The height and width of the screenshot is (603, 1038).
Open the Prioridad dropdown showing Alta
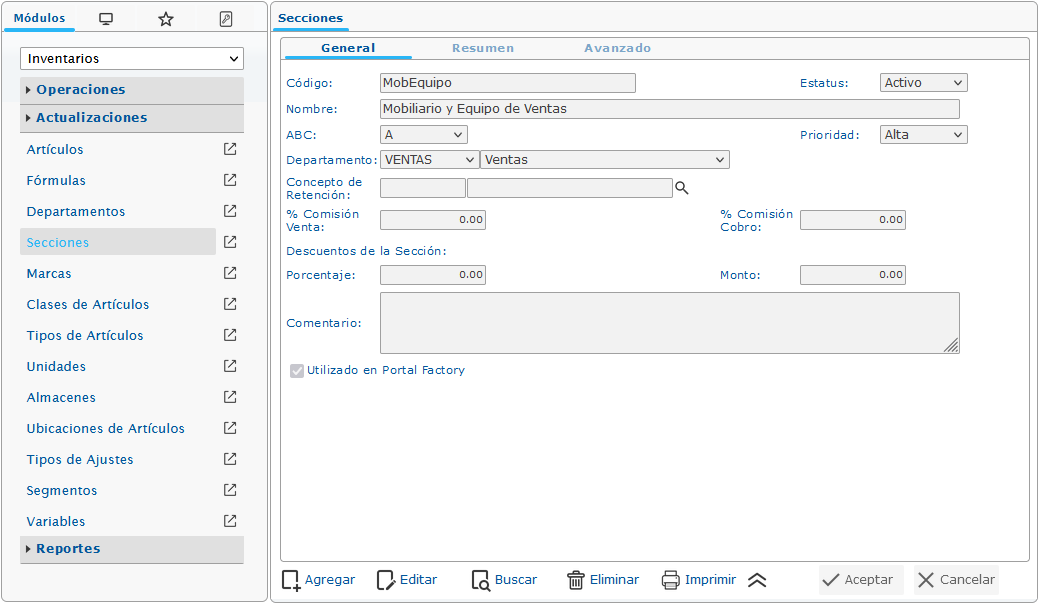923,135
